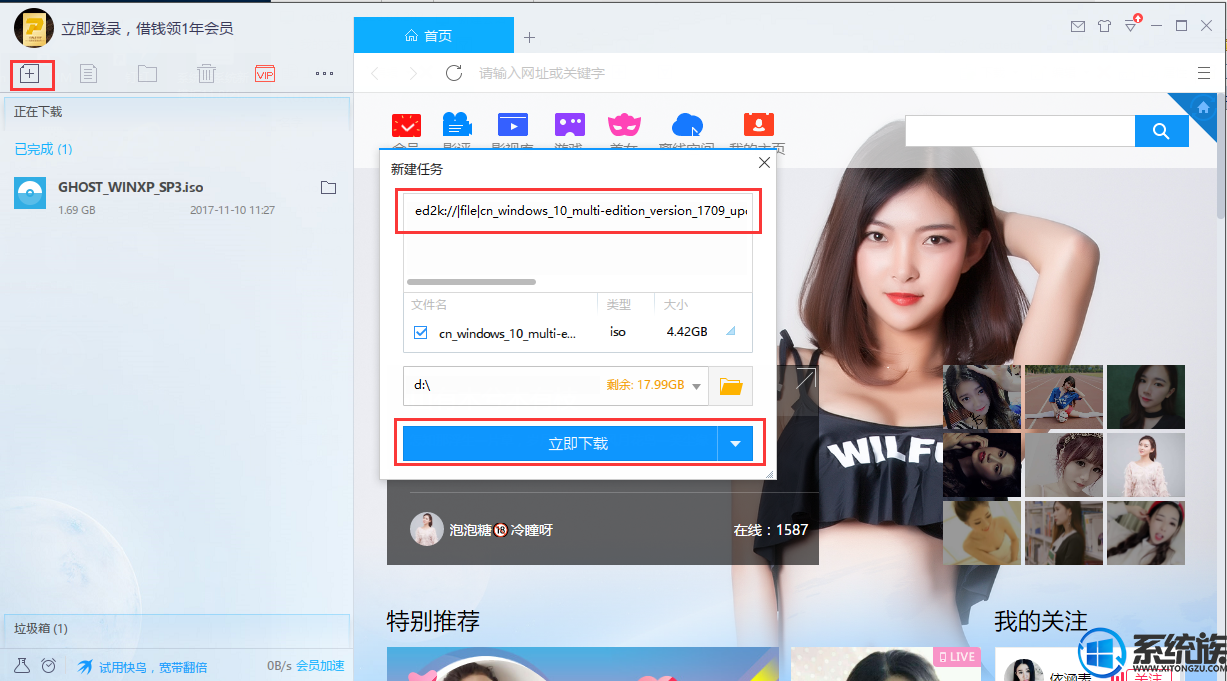Expand file details triangle beside 4.42GB
1227x681 pixels.
pyautogui.click(x=730, y=332)
